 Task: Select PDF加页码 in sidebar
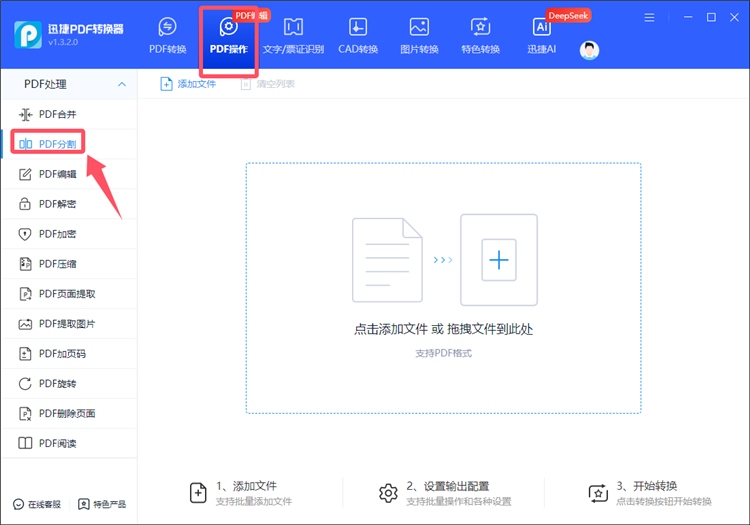click(69, 354)
